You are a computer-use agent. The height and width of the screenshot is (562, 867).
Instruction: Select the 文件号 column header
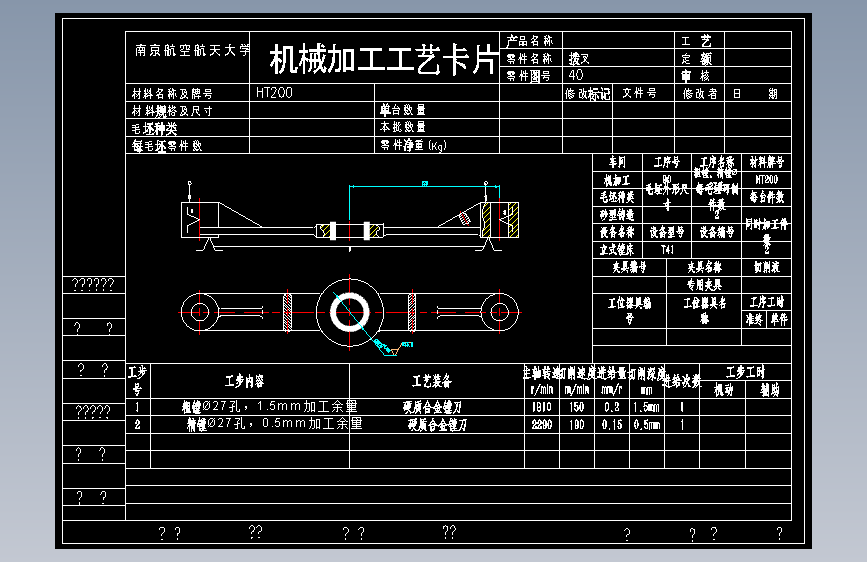(x=639, y=93)
